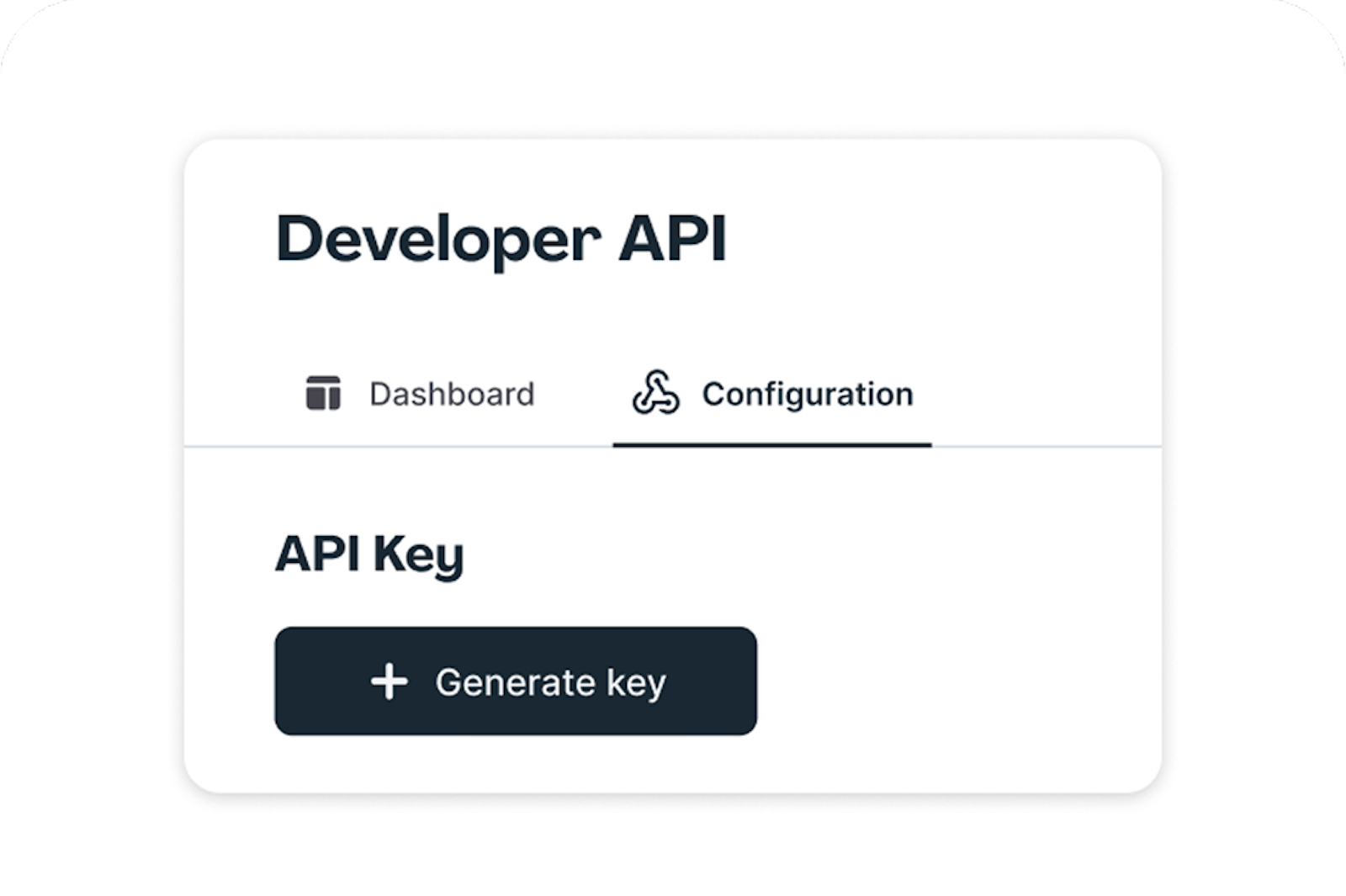Click the plus icon on Generate key
Viewport: 1346px width, 896px height.
pos(389,681)
